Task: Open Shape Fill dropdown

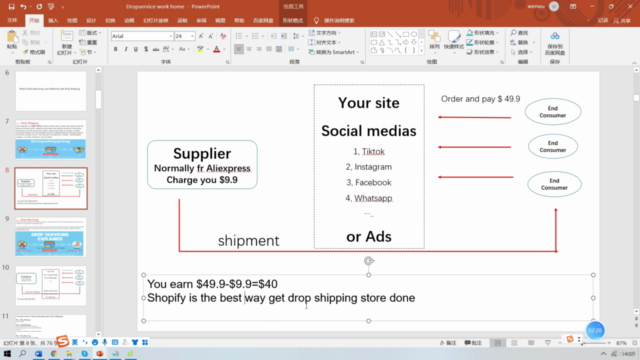Action: [x=483, y=33]
